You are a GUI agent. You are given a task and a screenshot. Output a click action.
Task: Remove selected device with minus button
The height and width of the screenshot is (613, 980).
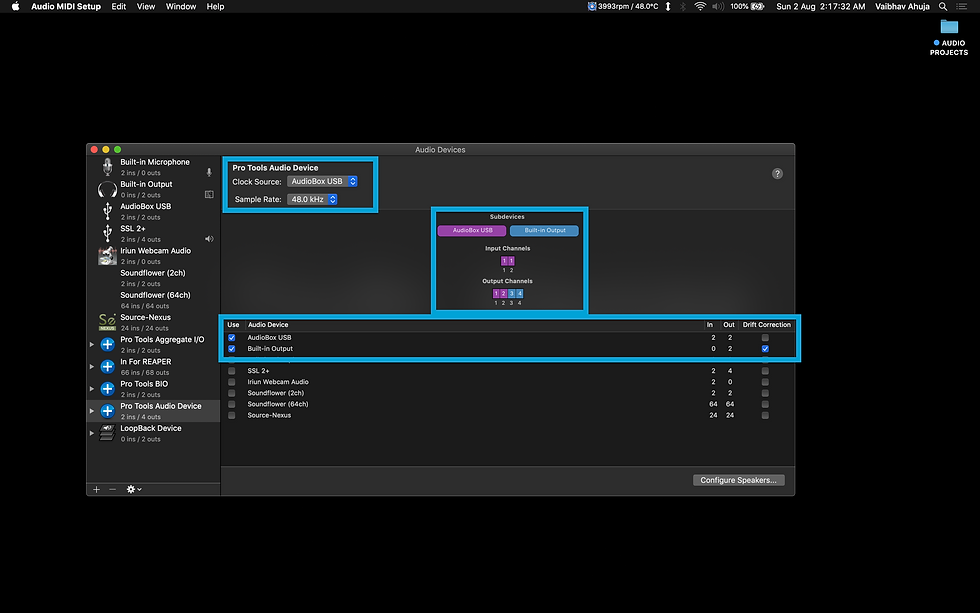[112, 489]
